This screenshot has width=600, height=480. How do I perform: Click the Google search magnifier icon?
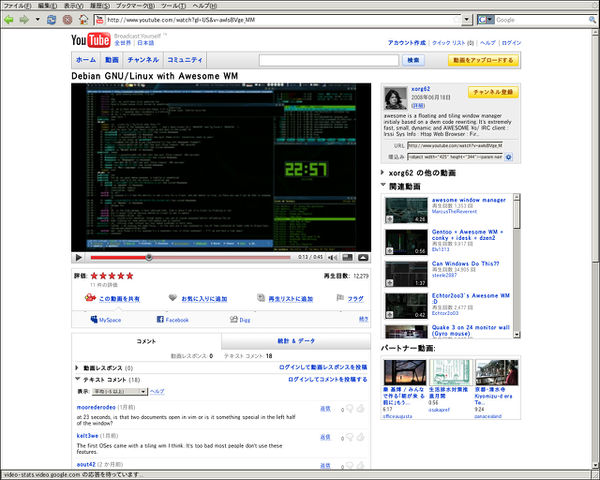coord(592,20)
